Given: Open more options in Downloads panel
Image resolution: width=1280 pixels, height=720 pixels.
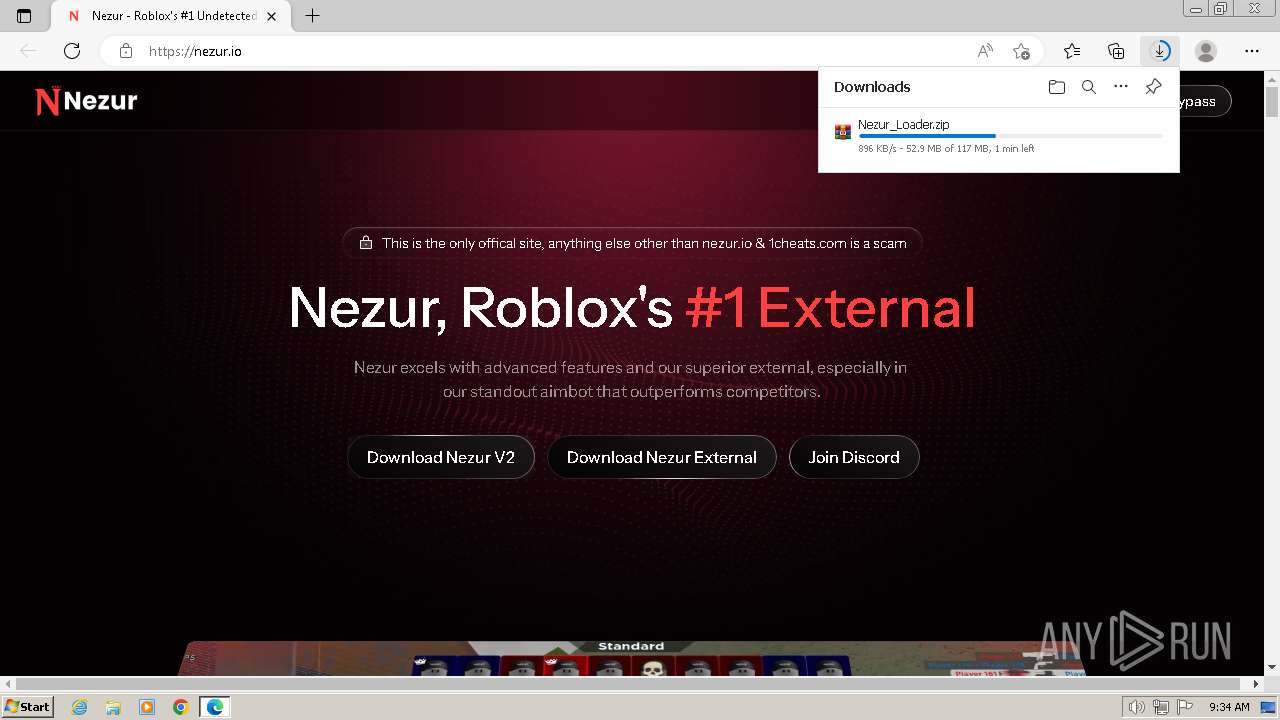Looking at the screenshot, I should 1121,87.
